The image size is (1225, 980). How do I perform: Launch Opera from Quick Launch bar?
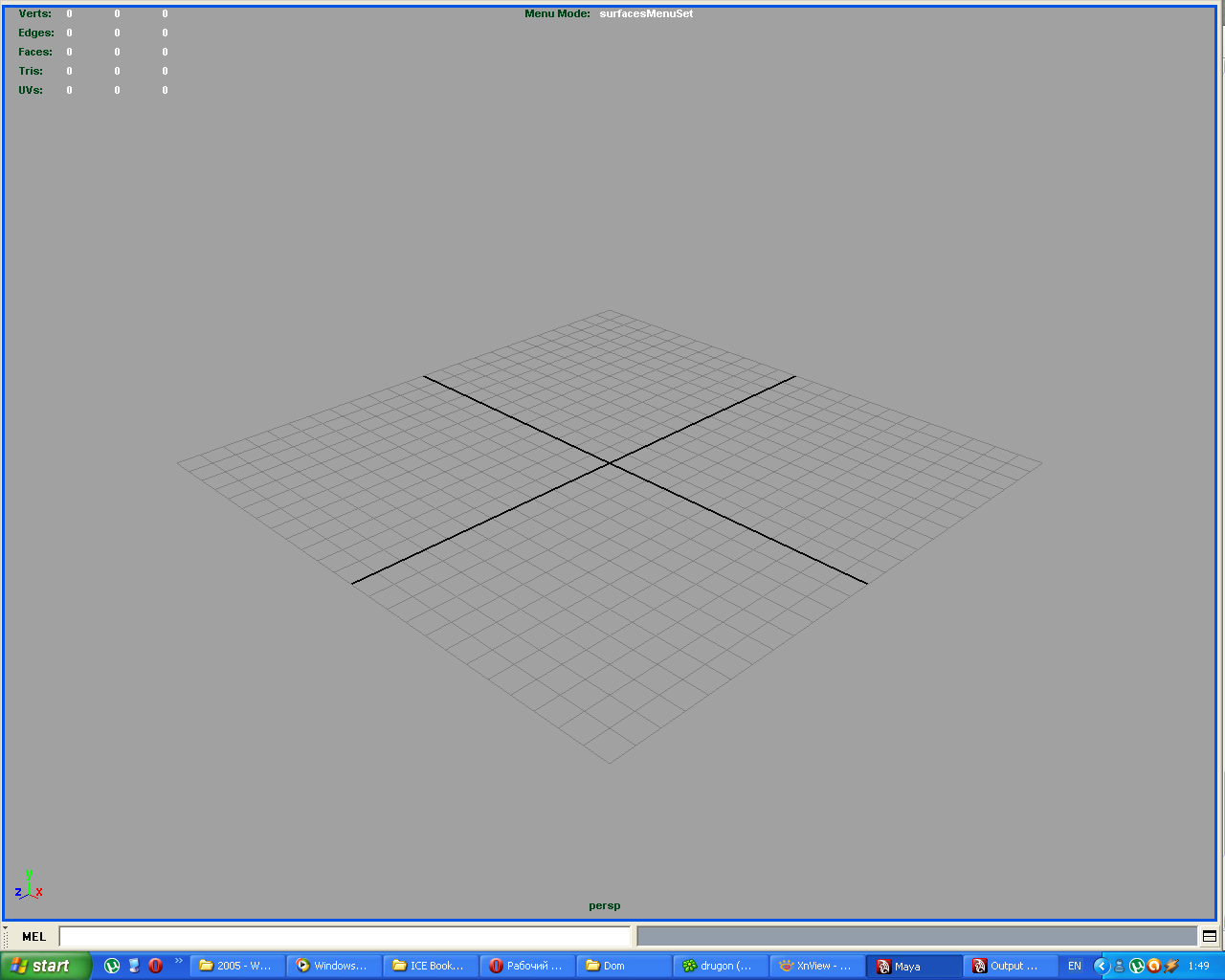point(155,966)
